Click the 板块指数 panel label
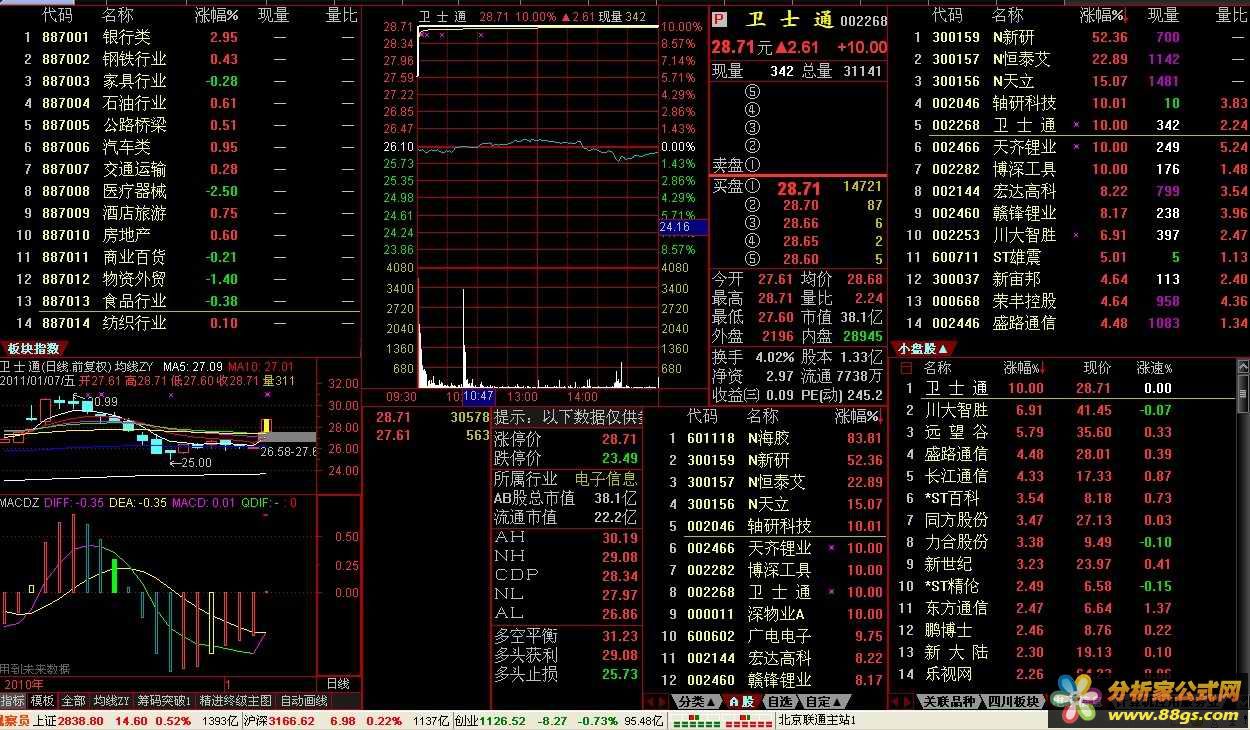Viewport: 1250px width, 730px height. pyautogui.click(x=32, y=348)
